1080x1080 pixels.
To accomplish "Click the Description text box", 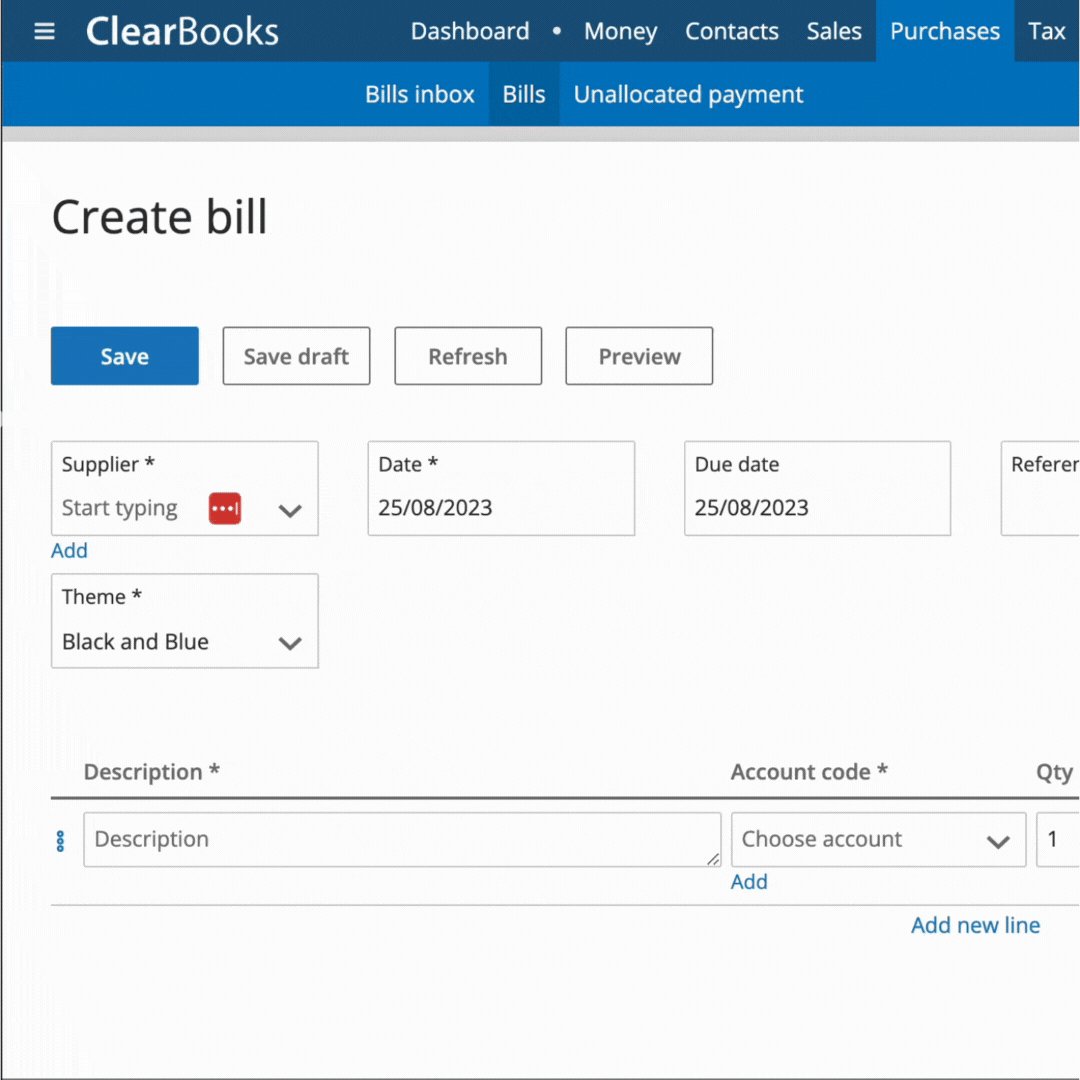I will (402, 839).
